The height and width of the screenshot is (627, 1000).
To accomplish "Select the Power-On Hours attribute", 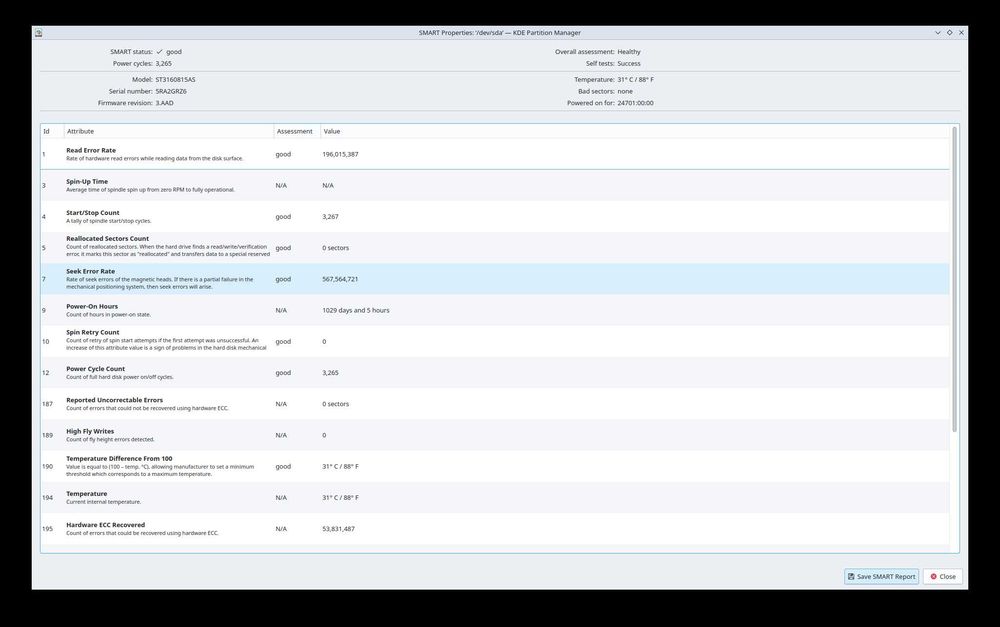I will (495, 310).
